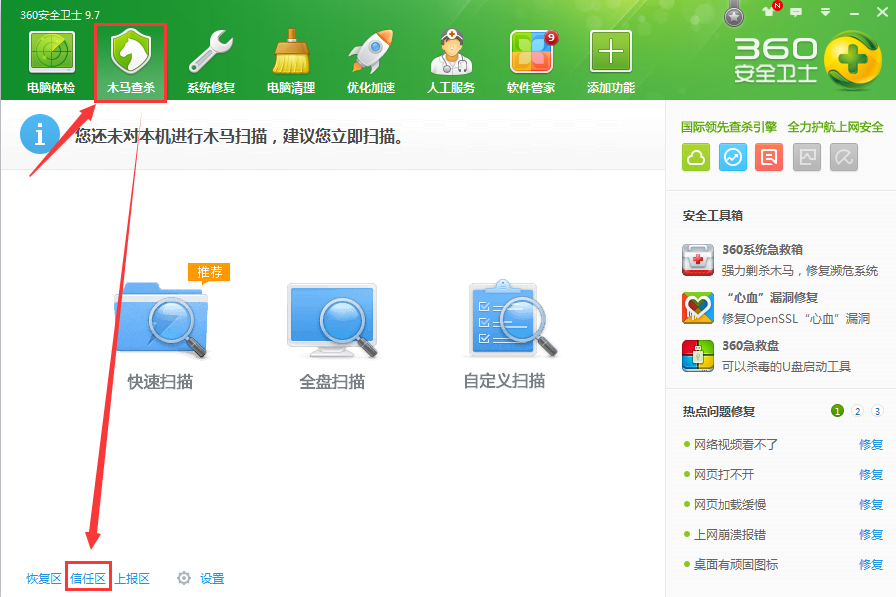Start the 自定义扫描 clipboard scan

tap(512, 318)
